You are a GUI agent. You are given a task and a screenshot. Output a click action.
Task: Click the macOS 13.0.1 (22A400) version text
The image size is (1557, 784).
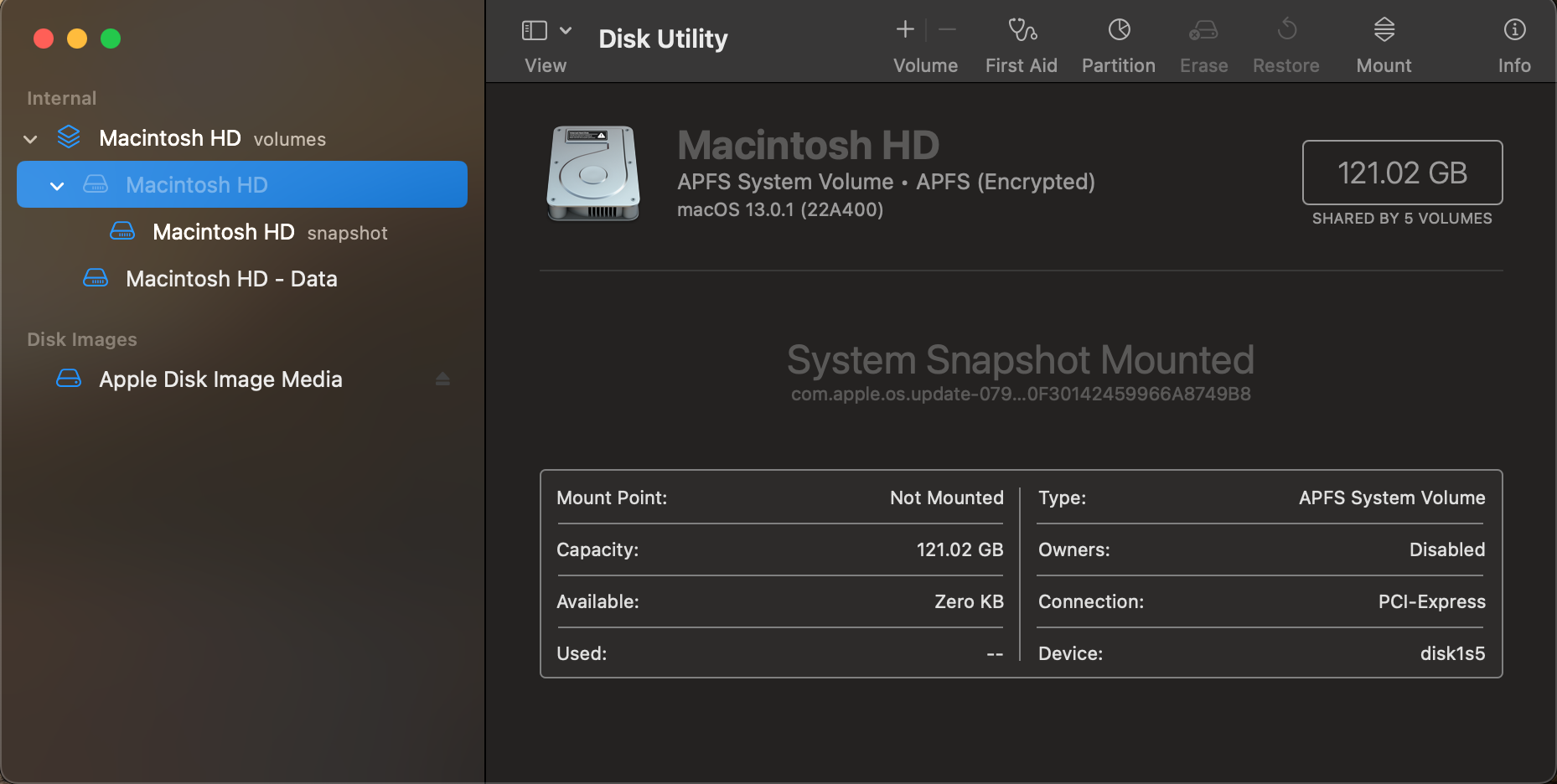pos(780,209)
